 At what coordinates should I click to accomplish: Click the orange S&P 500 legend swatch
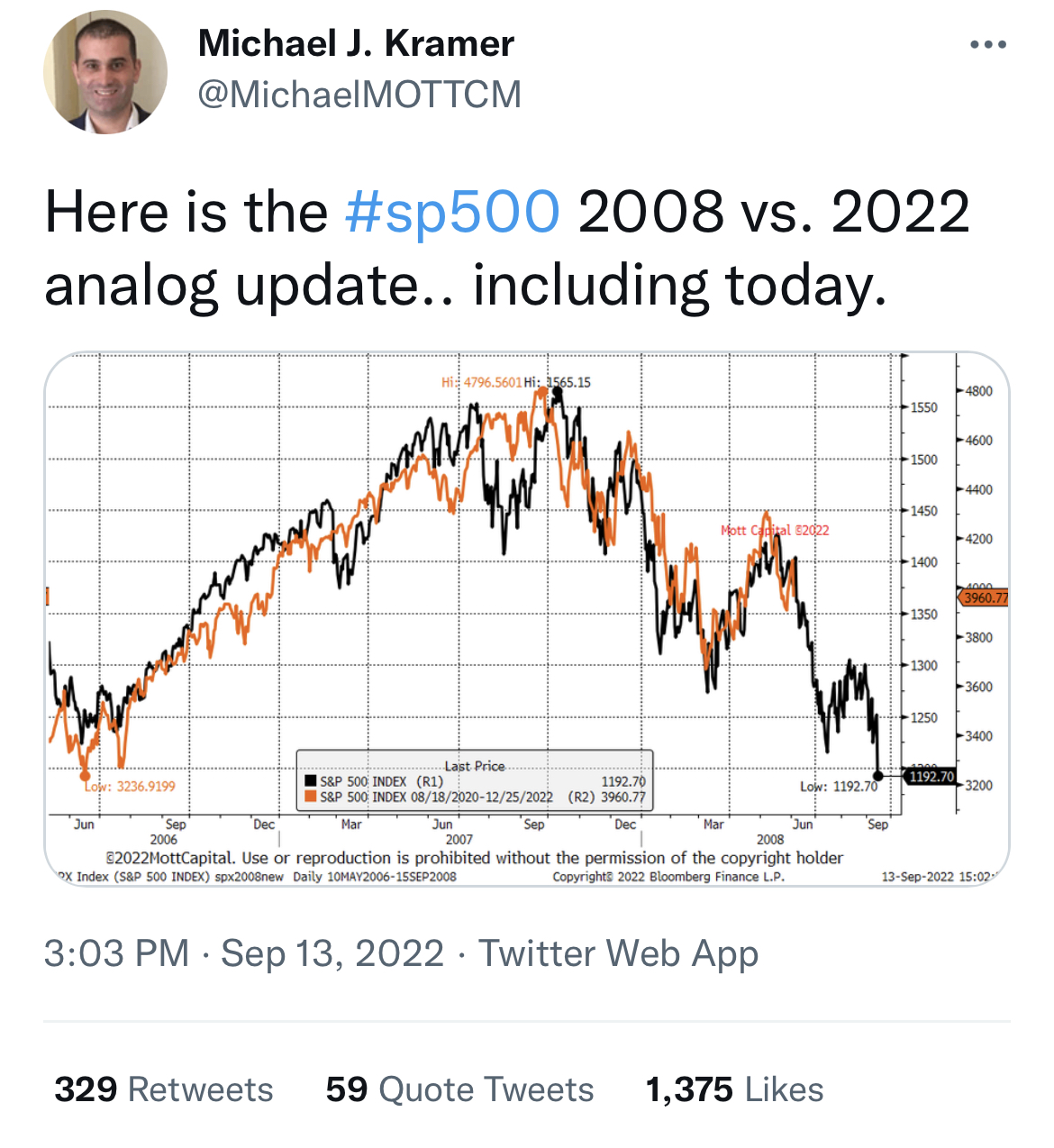coord(311,797)
